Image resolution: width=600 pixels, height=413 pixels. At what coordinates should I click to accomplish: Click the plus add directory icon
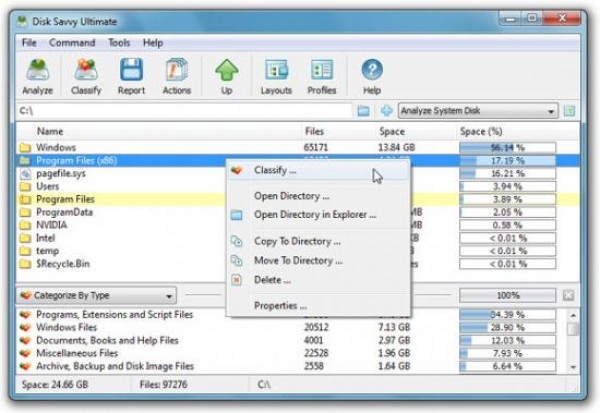(386, 111)
